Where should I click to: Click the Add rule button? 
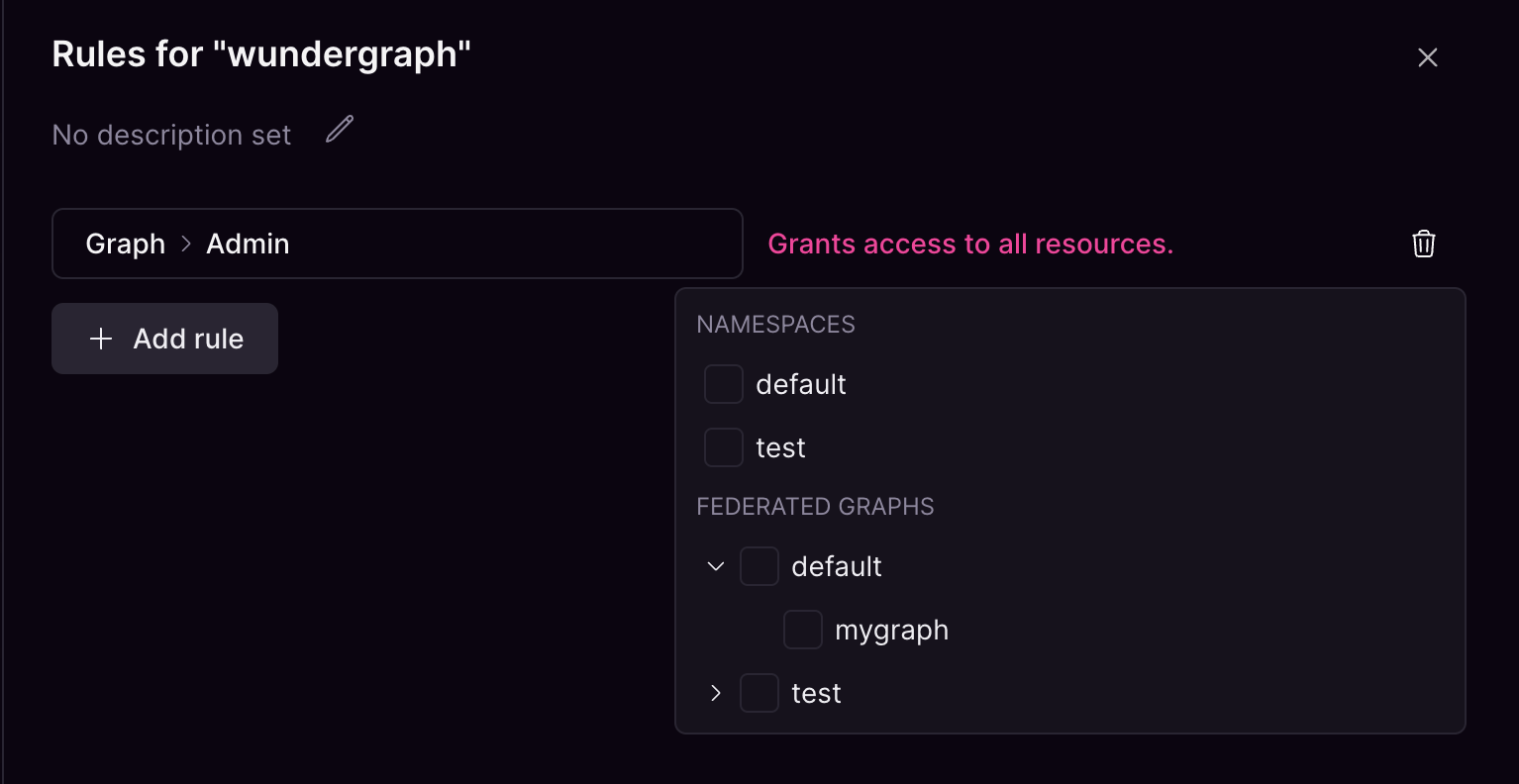click(164, 339)
